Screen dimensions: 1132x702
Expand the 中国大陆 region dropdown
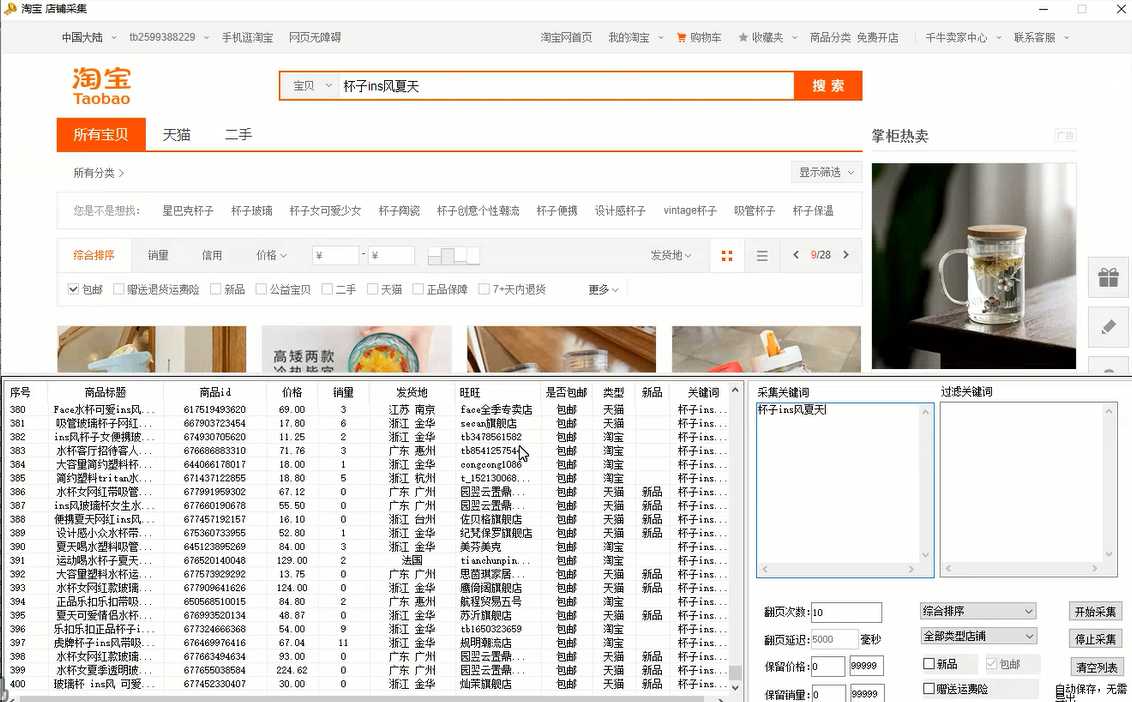coord(88,38)
